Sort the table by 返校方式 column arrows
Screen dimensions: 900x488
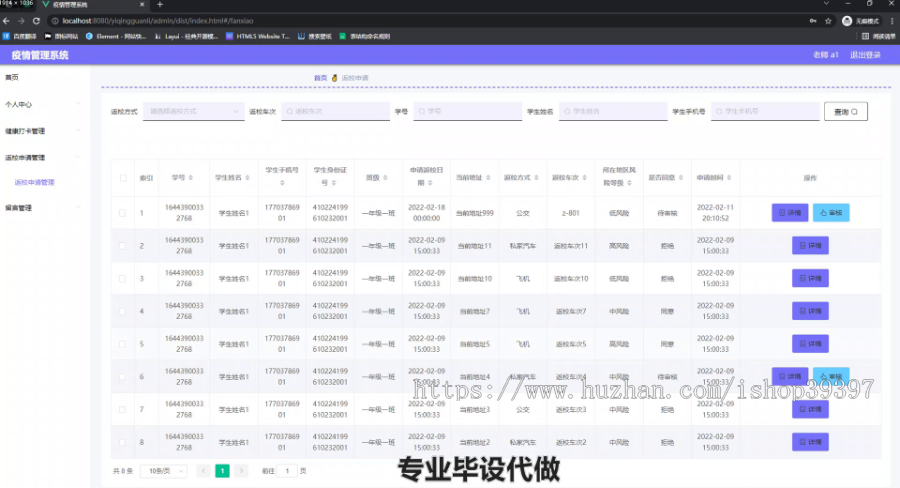coord(536,178)
